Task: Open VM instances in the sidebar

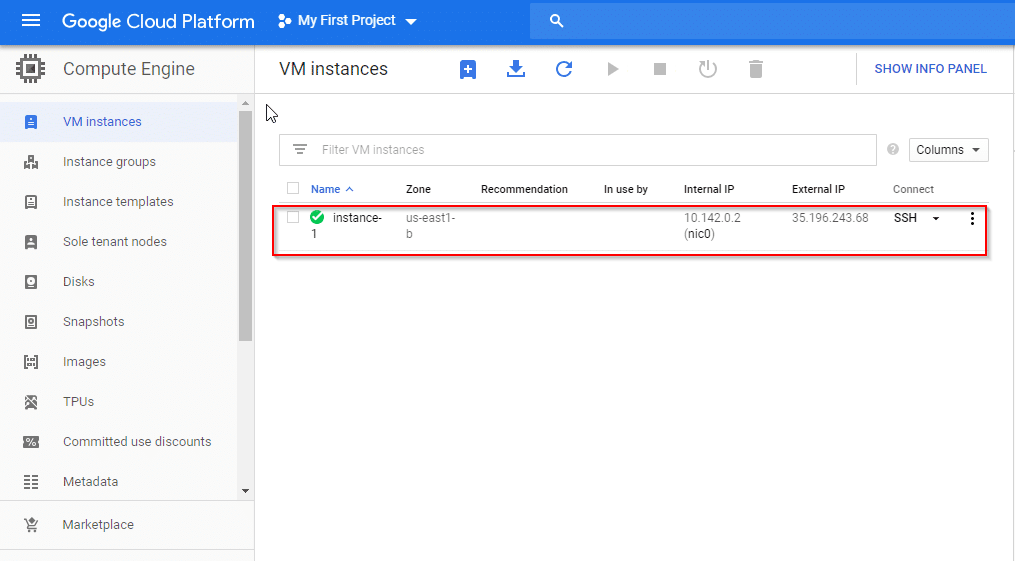Action: pyautogui.click(x=102, y=122)
